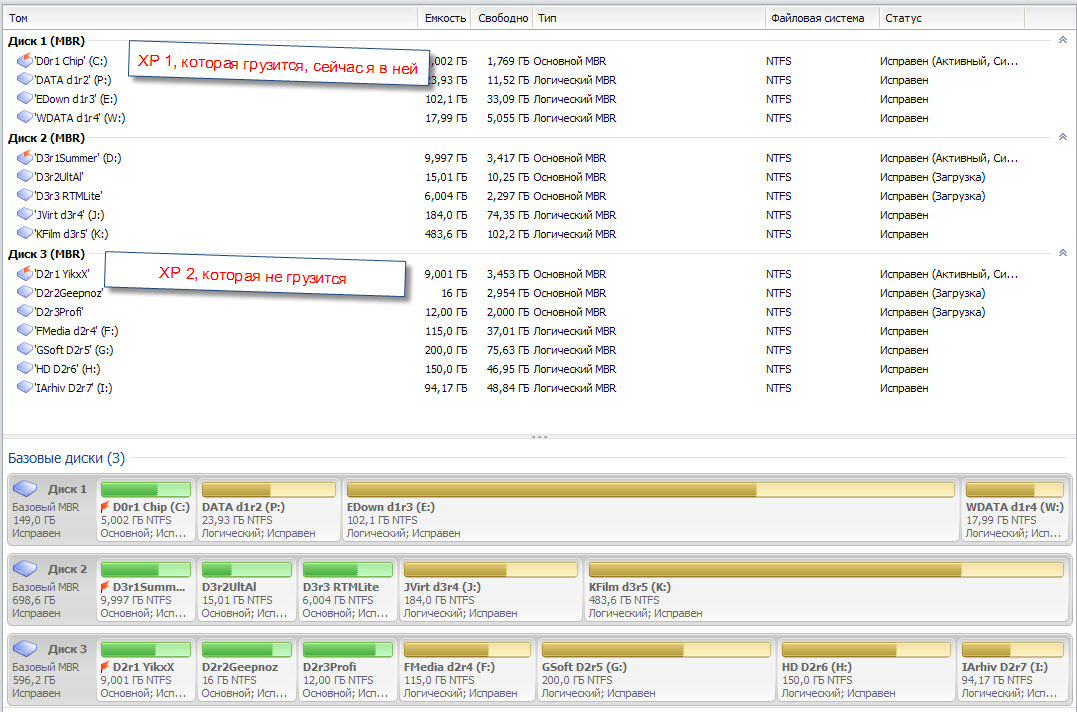The image size is (1077, 712).
Task: Click active flag icon on D0r1 Chip (C:) block
Action: coord(105,507)
